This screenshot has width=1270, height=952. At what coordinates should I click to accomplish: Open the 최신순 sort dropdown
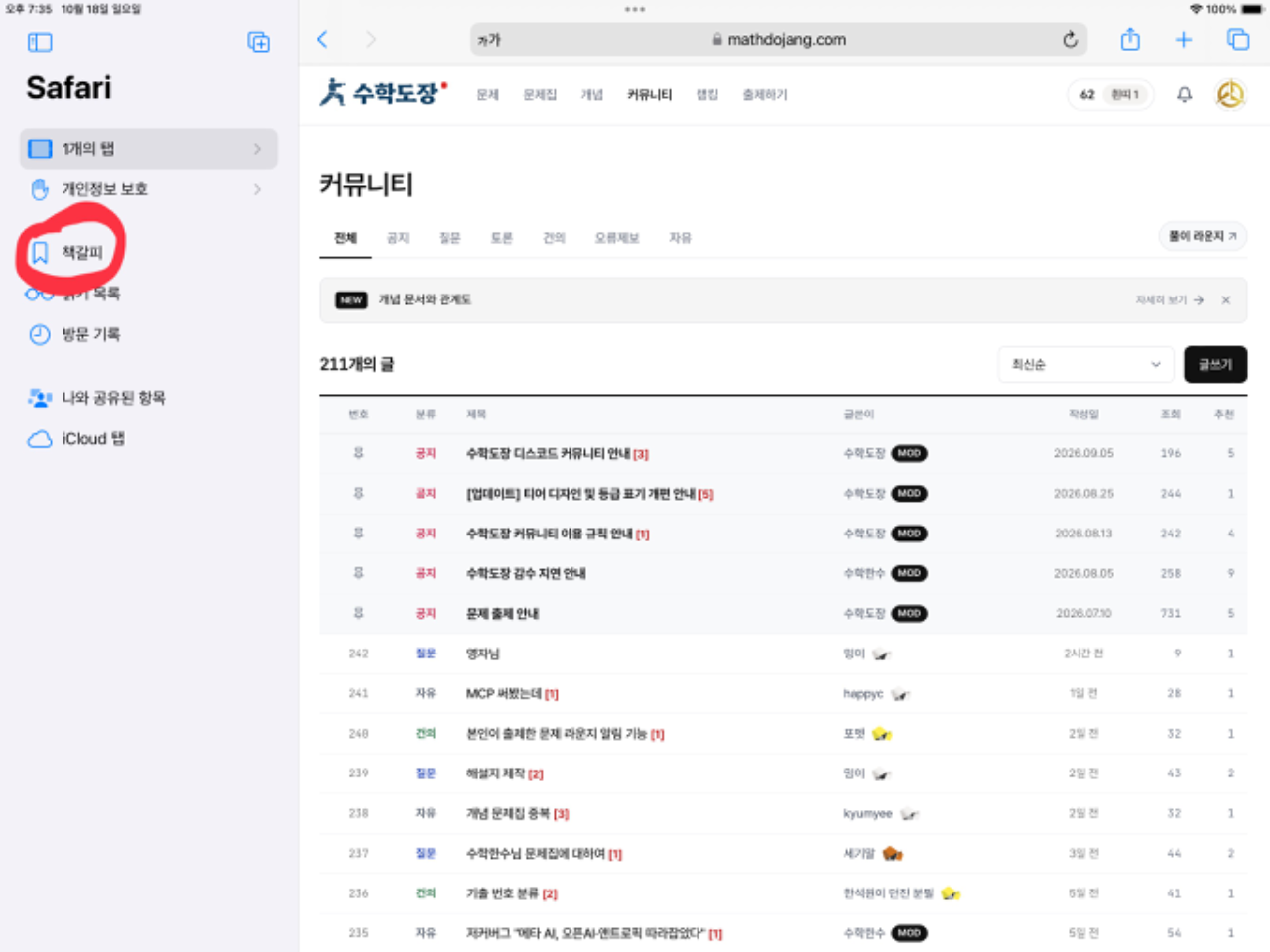(1085, 365)
